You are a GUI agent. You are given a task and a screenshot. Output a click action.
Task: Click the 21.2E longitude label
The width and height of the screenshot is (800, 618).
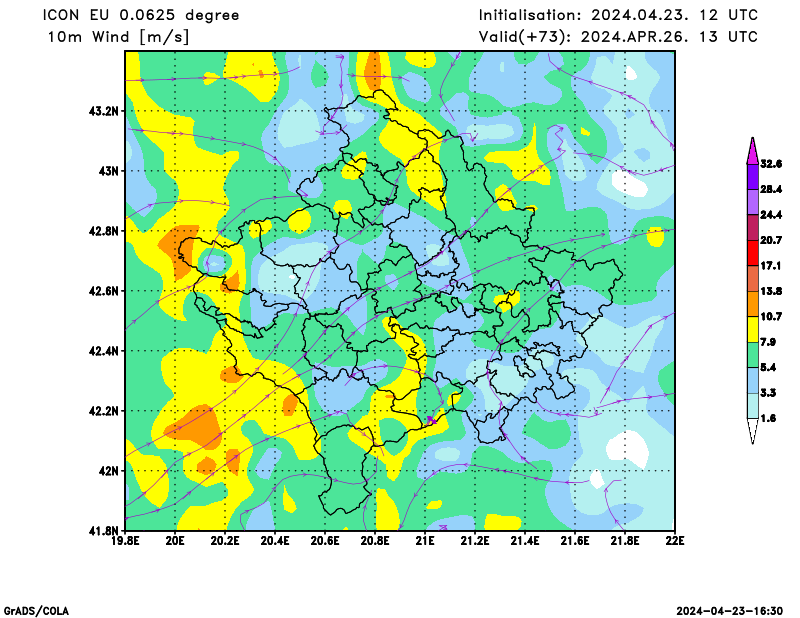tap(475, 541)
